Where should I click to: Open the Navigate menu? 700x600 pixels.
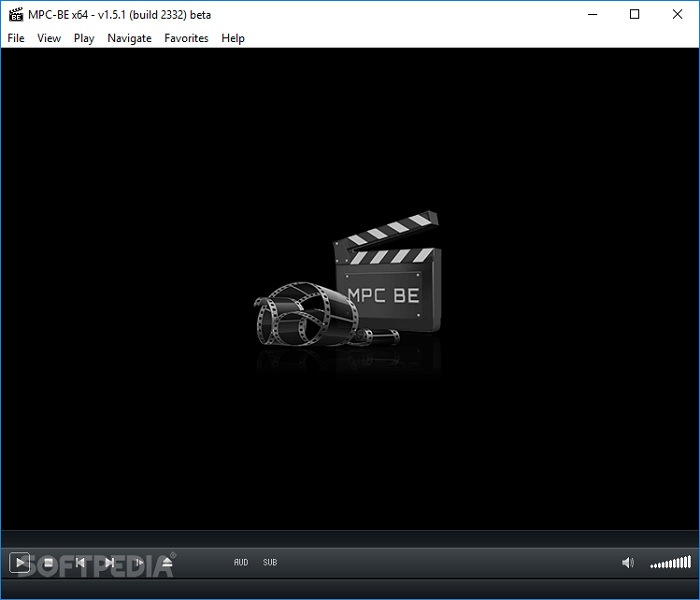pos(129,38)
